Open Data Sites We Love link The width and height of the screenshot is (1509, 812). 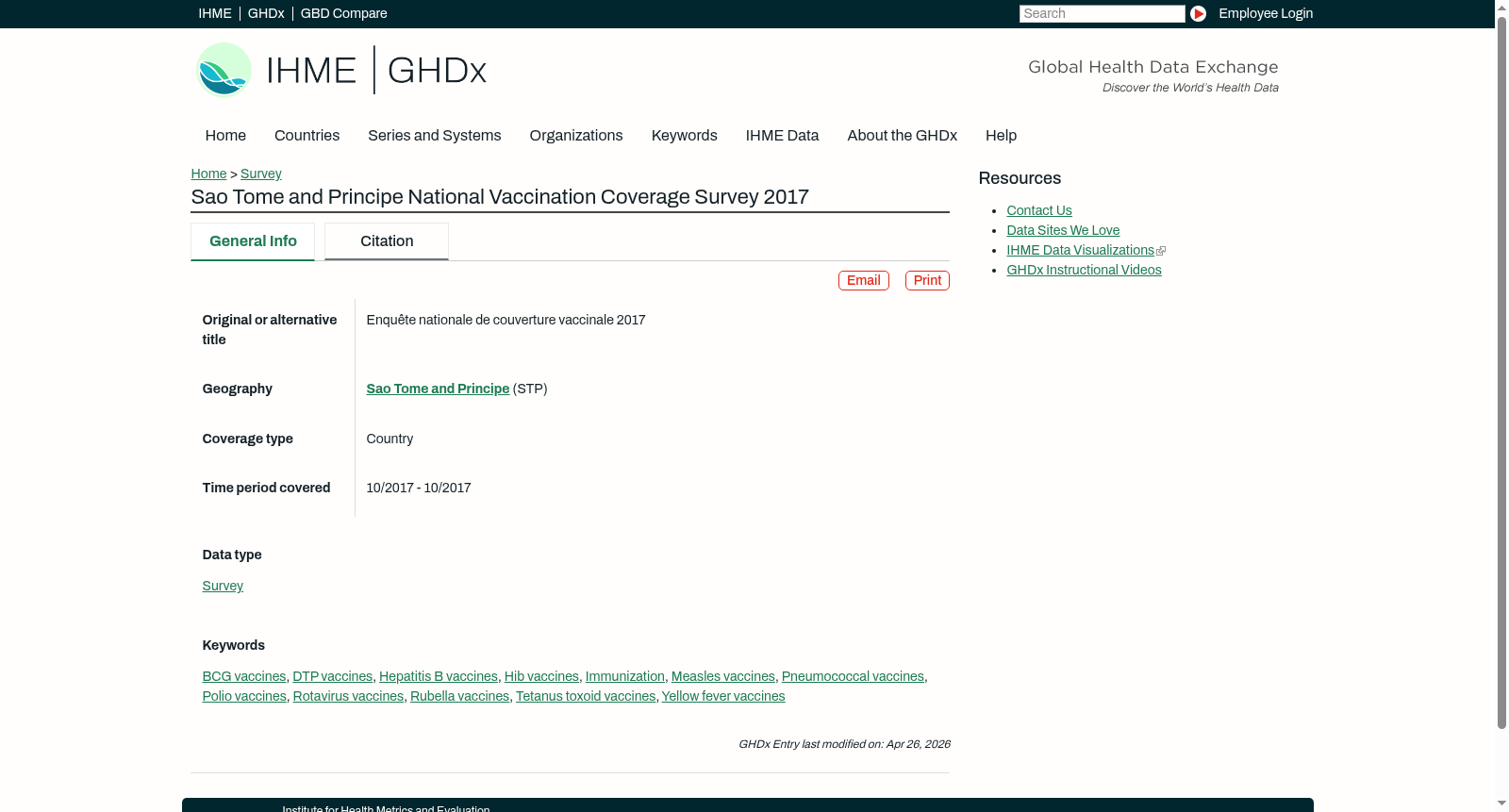(x=1063, y=230)
